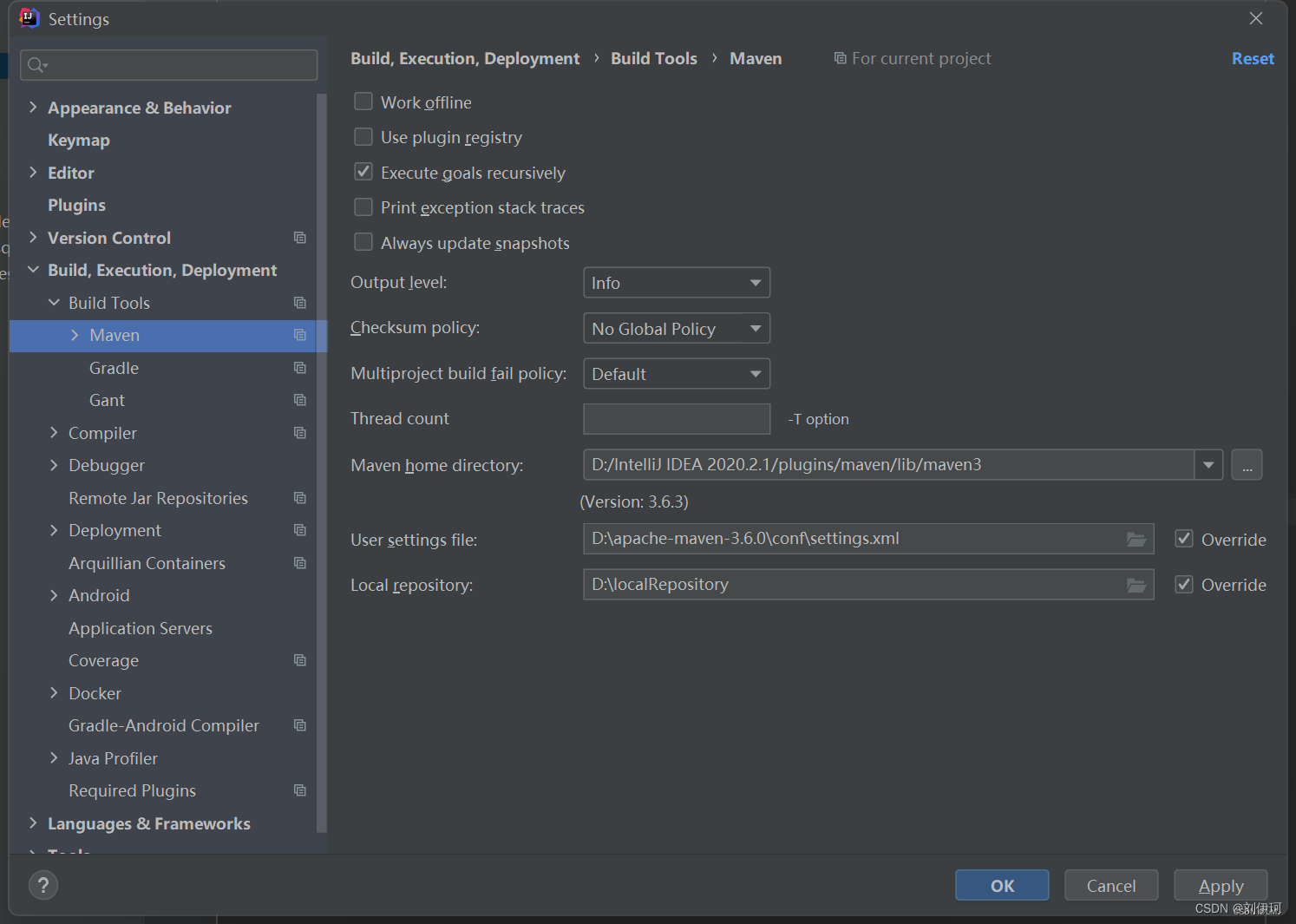Image resolution: width=1296 pixels, height=924 pixels.
Task: Click the project-level icon beside Remote Jar Repositories
Action: pos(300,498)
